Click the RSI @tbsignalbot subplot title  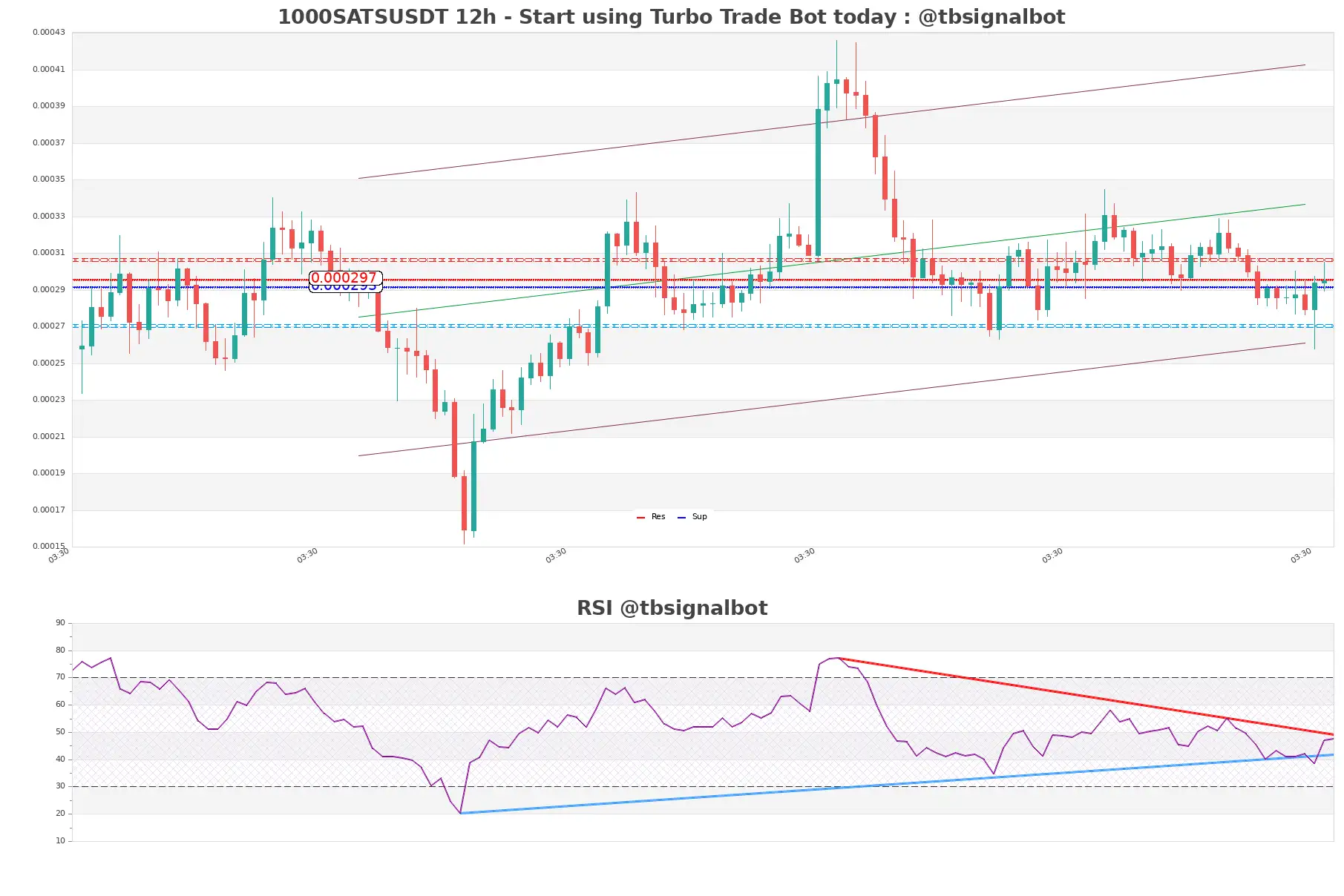tap(672, 608)
